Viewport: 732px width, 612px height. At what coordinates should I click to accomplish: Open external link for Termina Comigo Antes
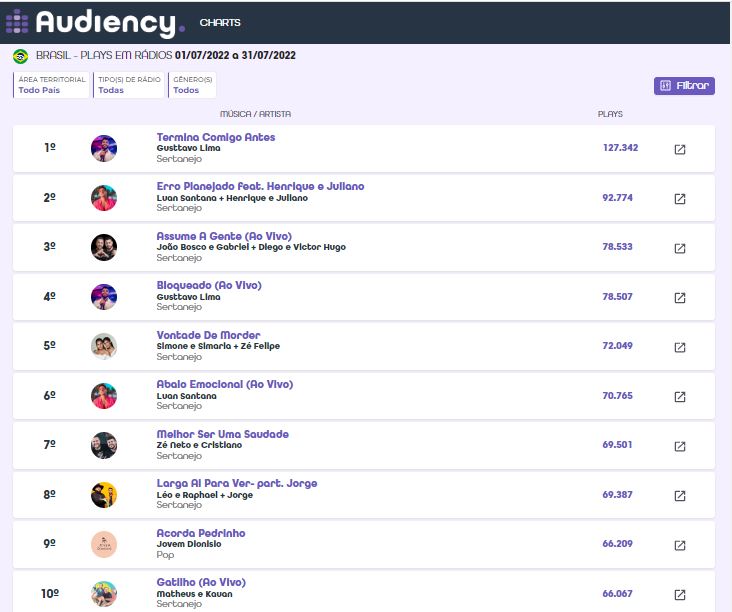[x=680, y=149]
